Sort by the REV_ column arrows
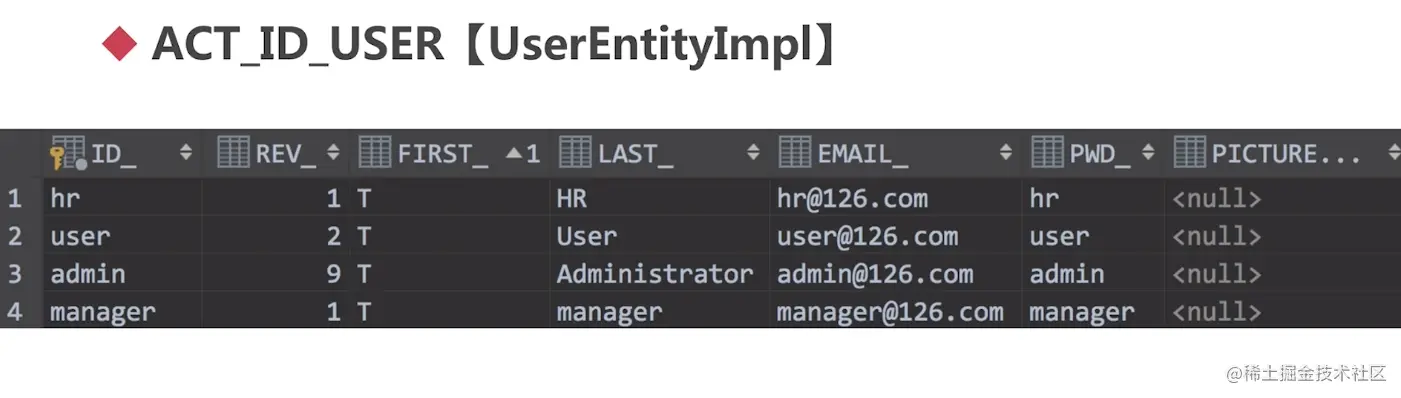This screenshot has height=398, width=1401. [333, 153]
